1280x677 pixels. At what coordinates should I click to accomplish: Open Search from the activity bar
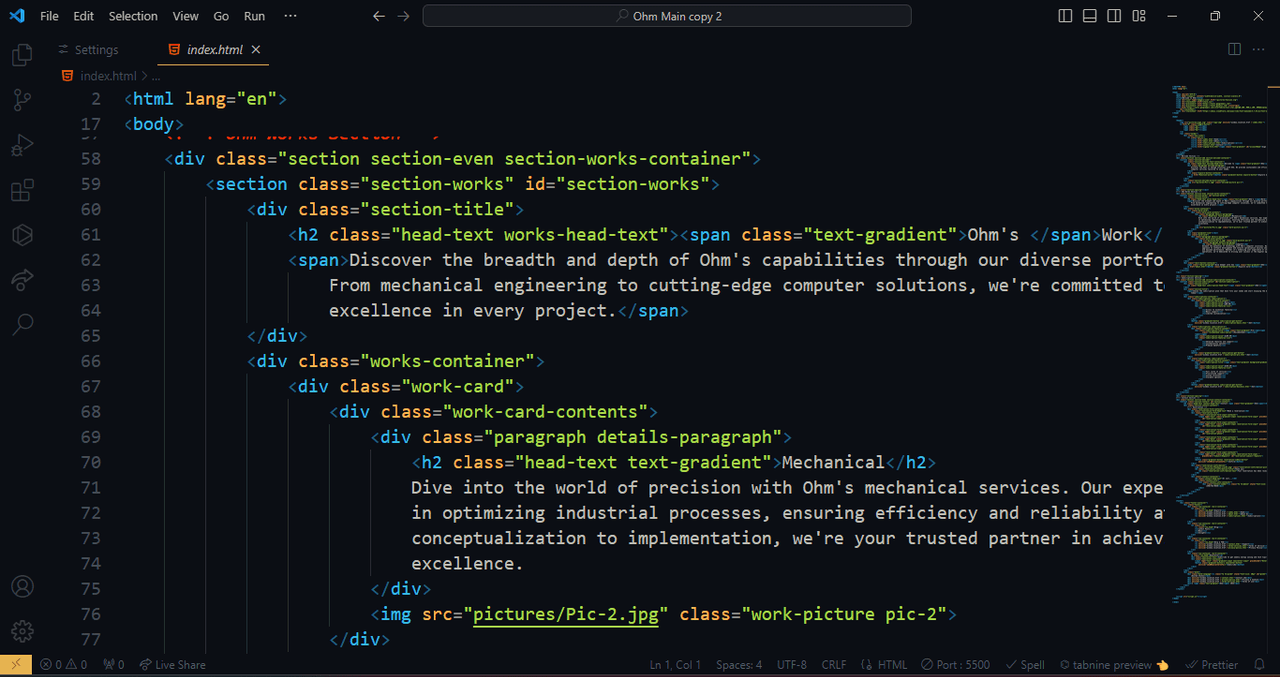[22, 324]
